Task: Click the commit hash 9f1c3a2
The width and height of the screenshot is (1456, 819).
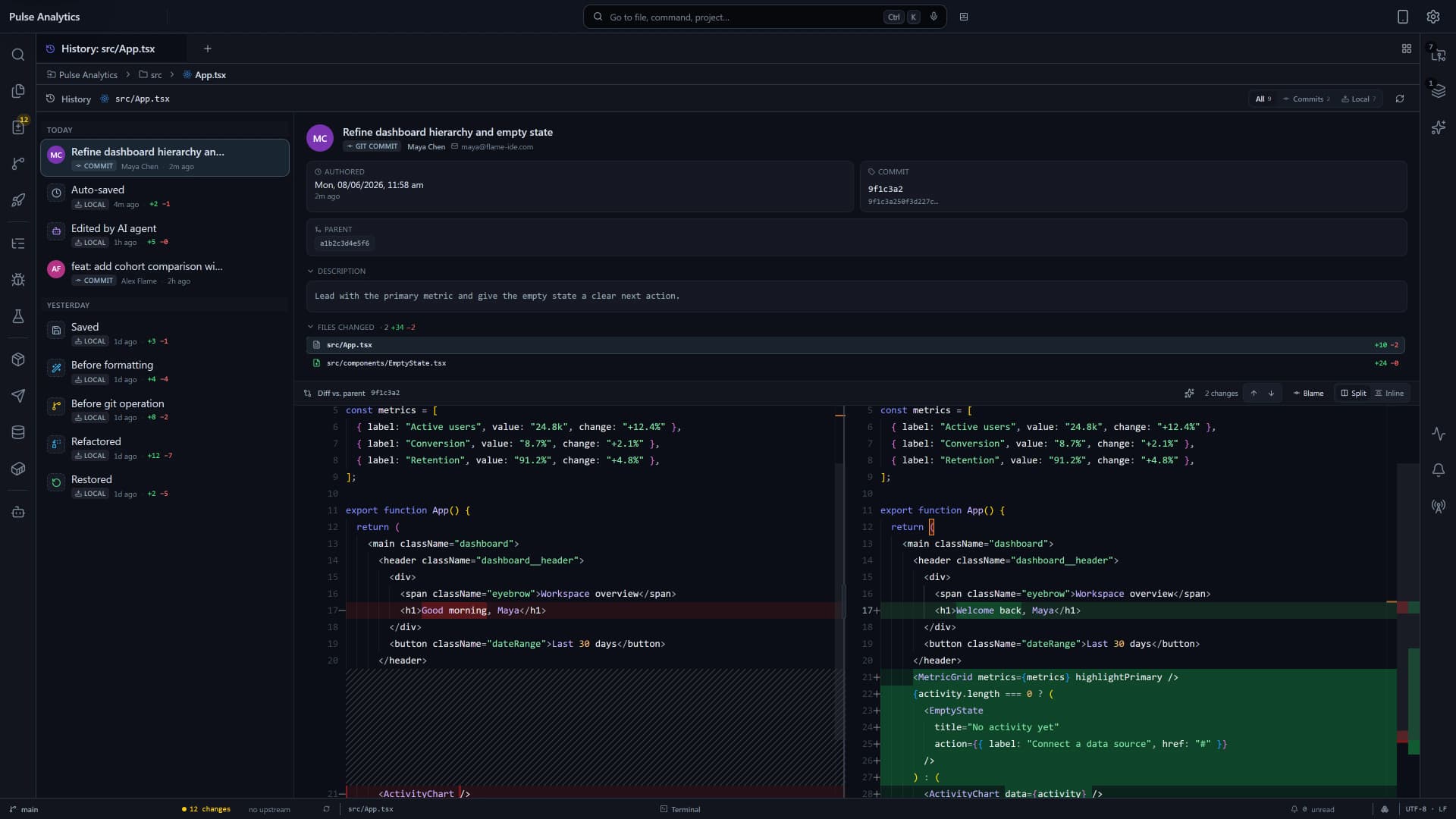Action: pyautogui.click(x=885, y=189)
